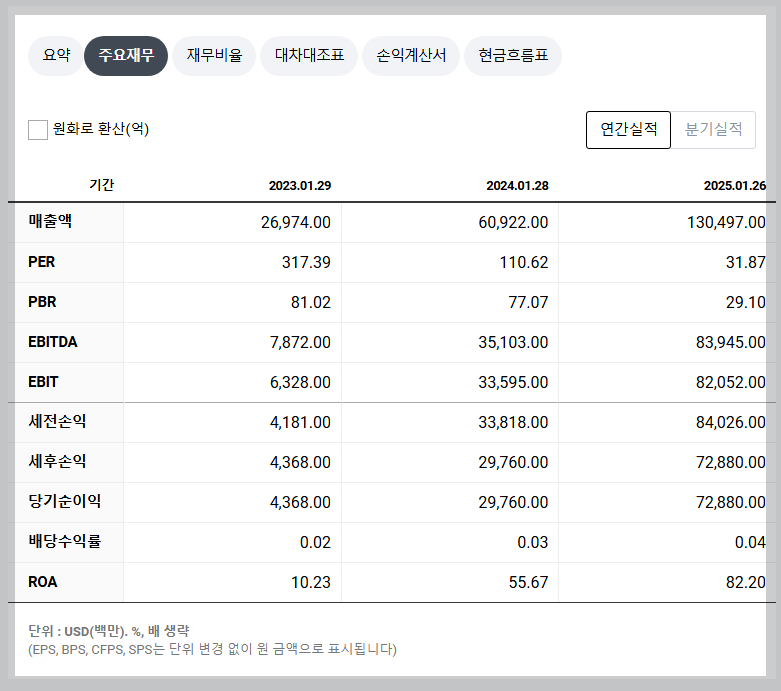
Task: Click the ROA value 10.23
Action: (x=311, y=582)
